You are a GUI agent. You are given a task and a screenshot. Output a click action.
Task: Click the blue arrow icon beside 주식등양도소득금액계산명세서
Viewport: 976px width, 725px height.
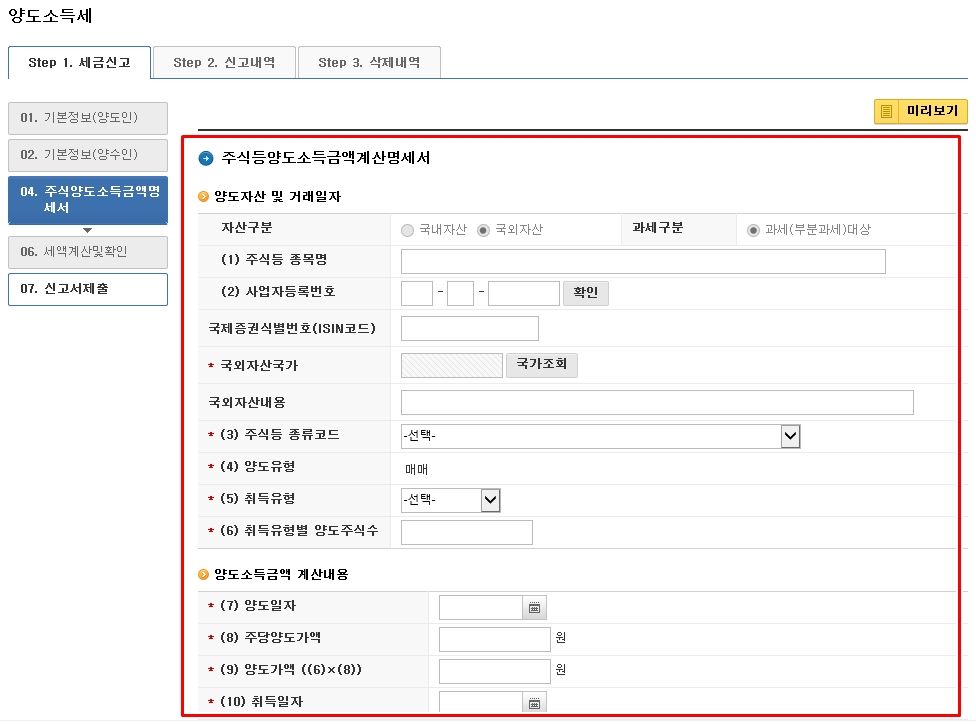205,158
